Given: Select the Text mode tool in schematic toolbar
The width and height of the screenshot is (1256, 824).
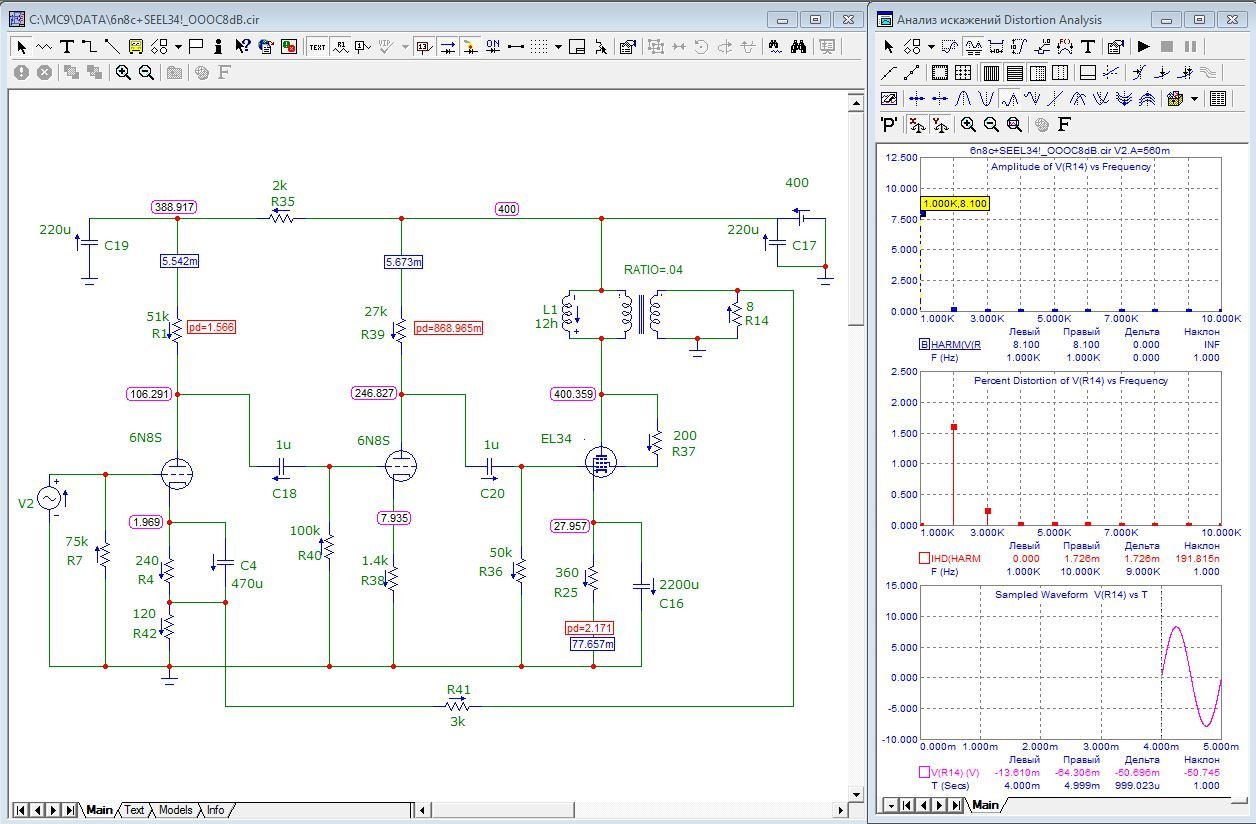Looking at the screenshot, I should [x=67, y=46].
